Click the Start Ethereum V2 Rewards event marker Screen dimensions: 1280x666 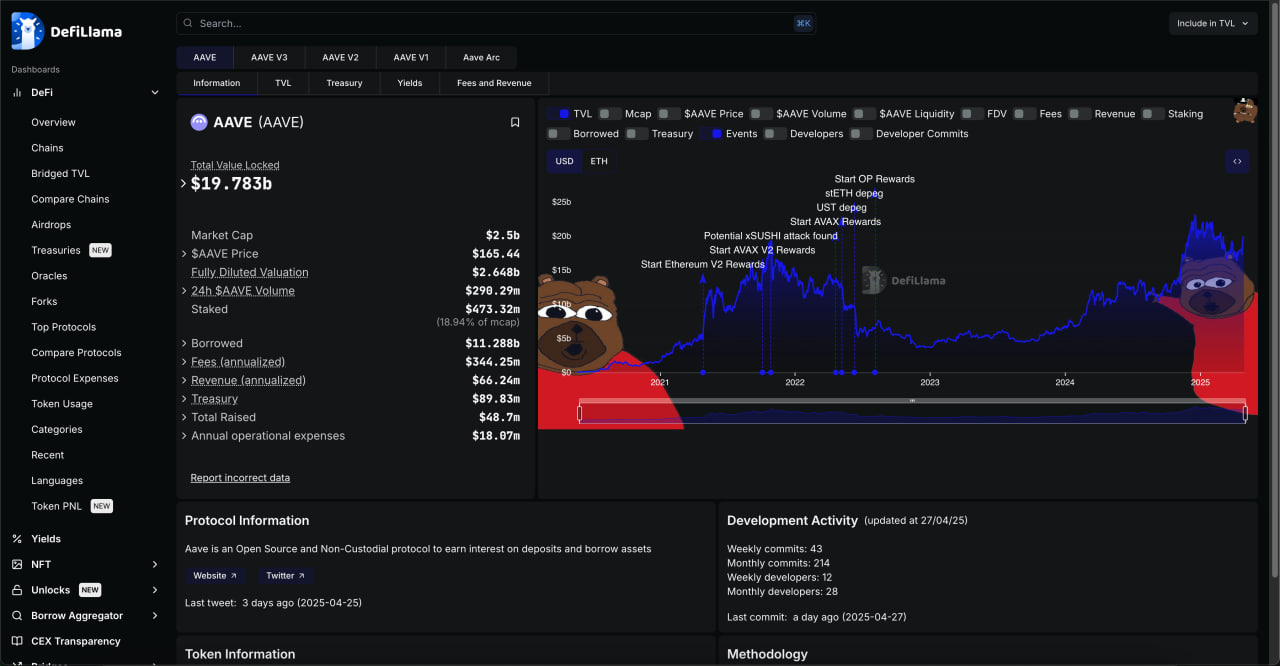coord(702,372)
